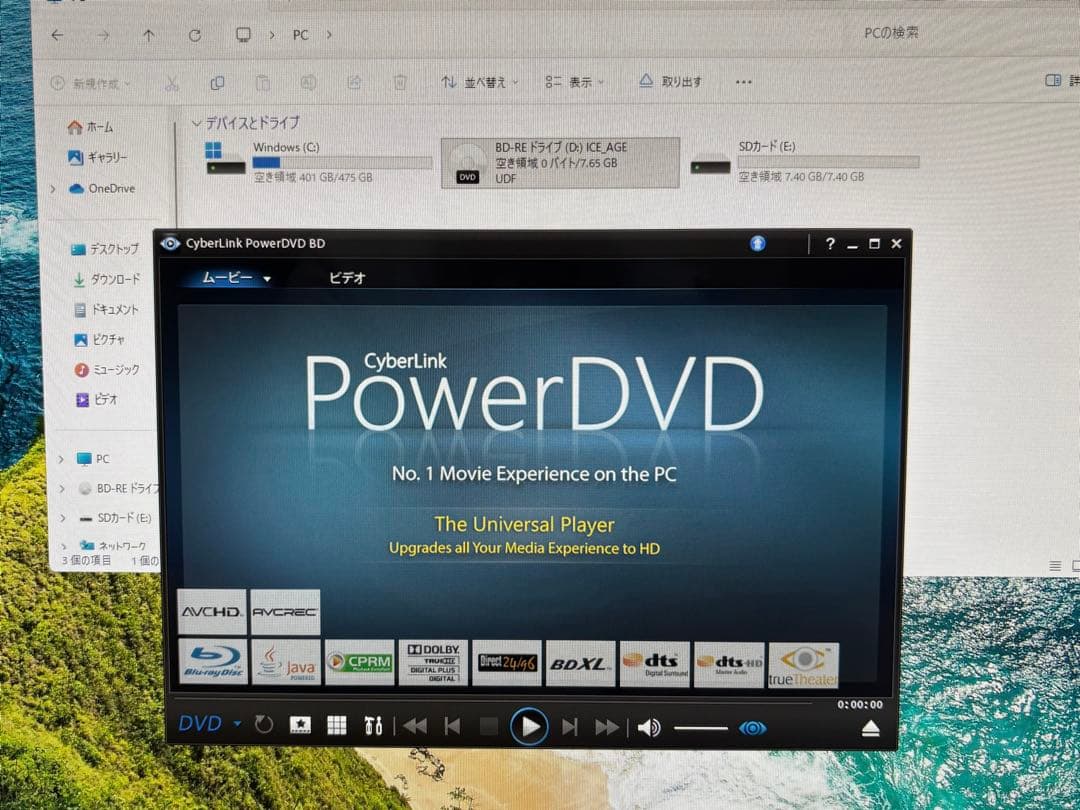
Task: Click the BDXL format badge
Action: tap(580, 662)
